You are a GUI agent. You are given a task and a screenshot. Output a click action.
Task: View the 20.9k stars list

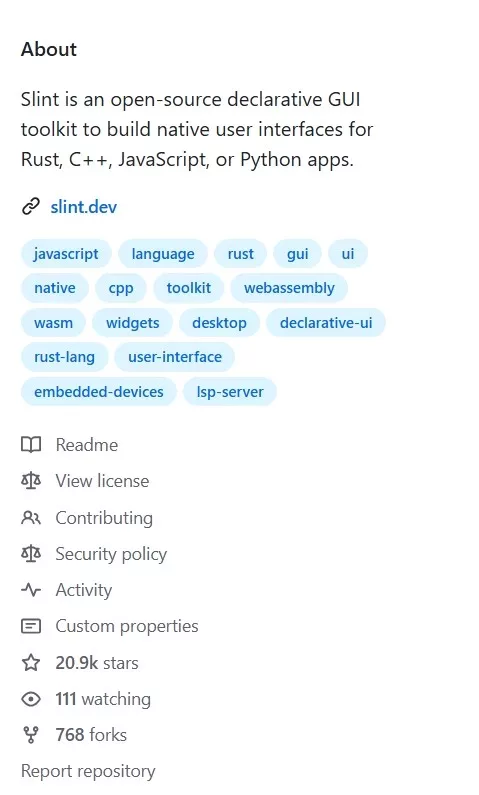click(97, 663)
